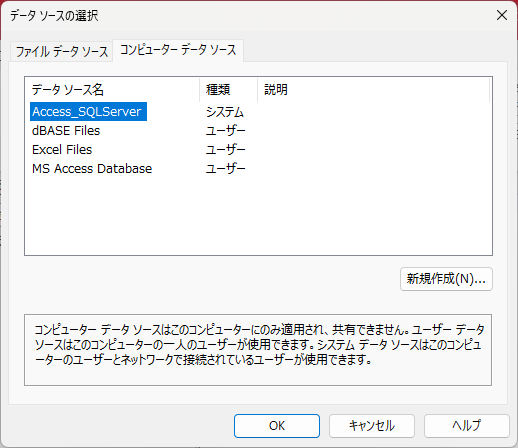This screenshot has width=518, height=448.
Task: Click ユーザー type in Excel Files row
Action: tap(226, 150)
